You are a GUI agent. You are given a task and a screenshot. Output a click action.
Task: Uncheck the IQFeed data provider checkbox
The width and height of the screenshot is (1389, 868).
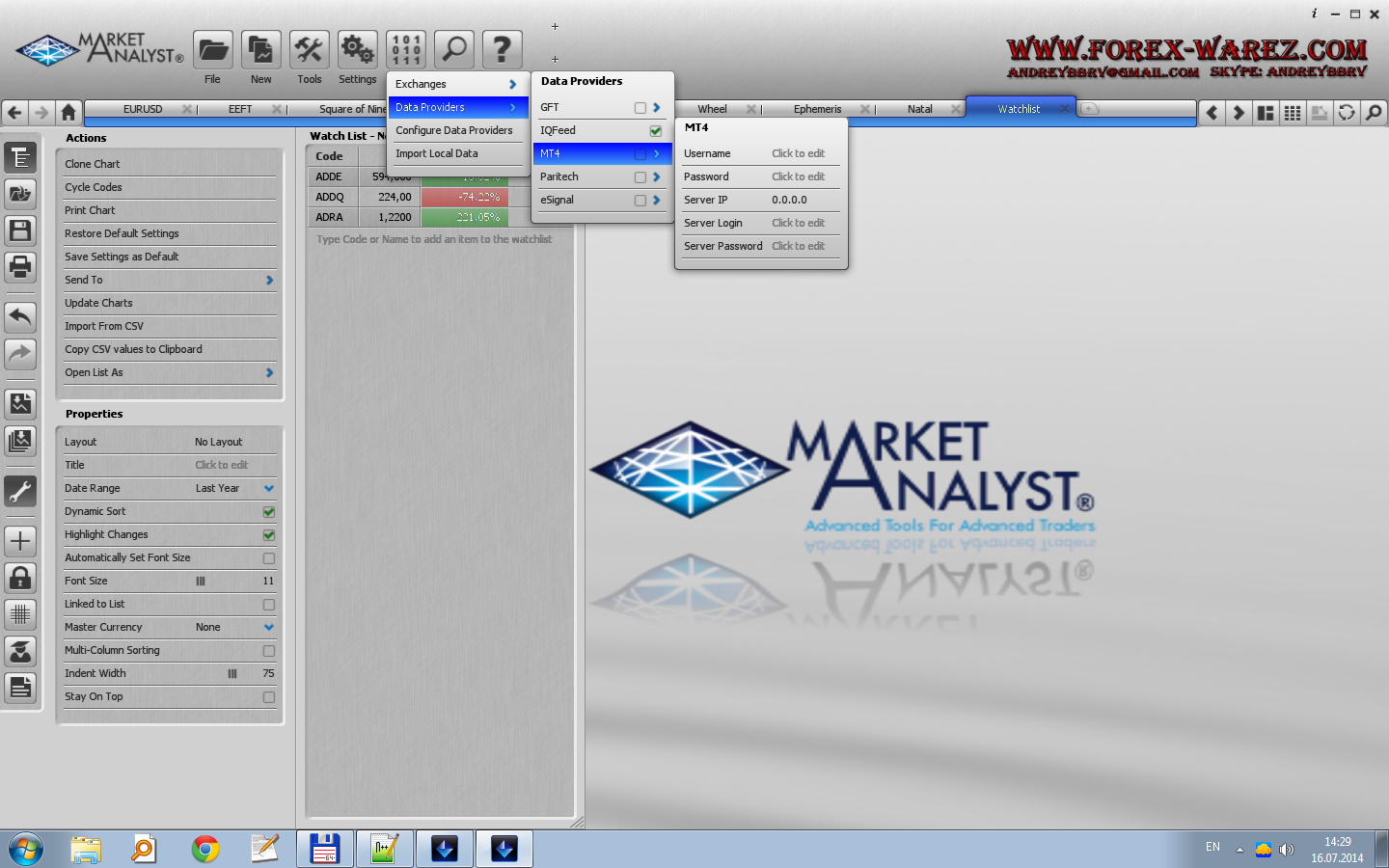[x=656, y=131]
